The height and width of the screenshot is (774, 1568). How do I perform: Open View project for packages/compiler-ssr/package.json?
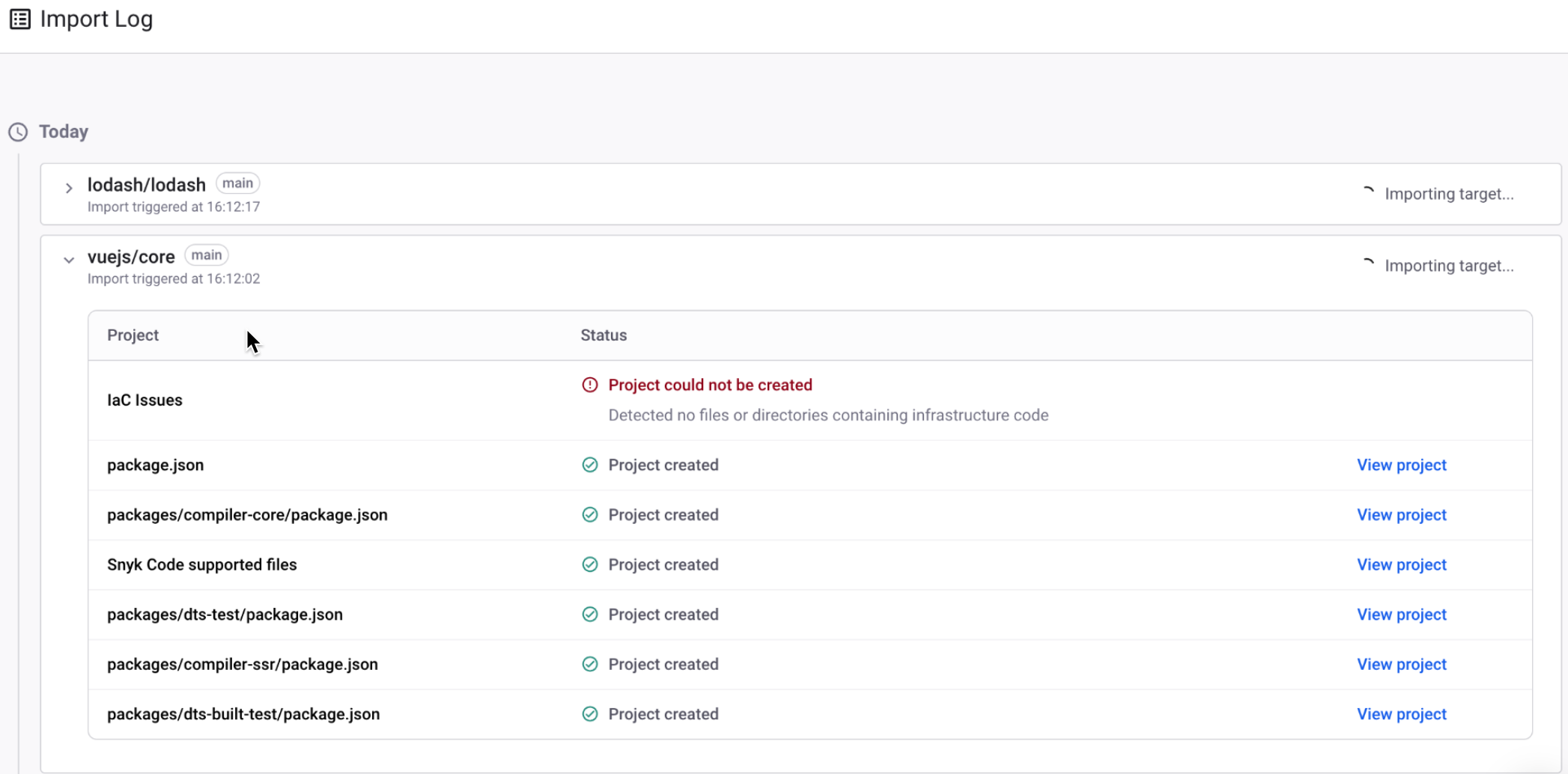pos(1401,665)
